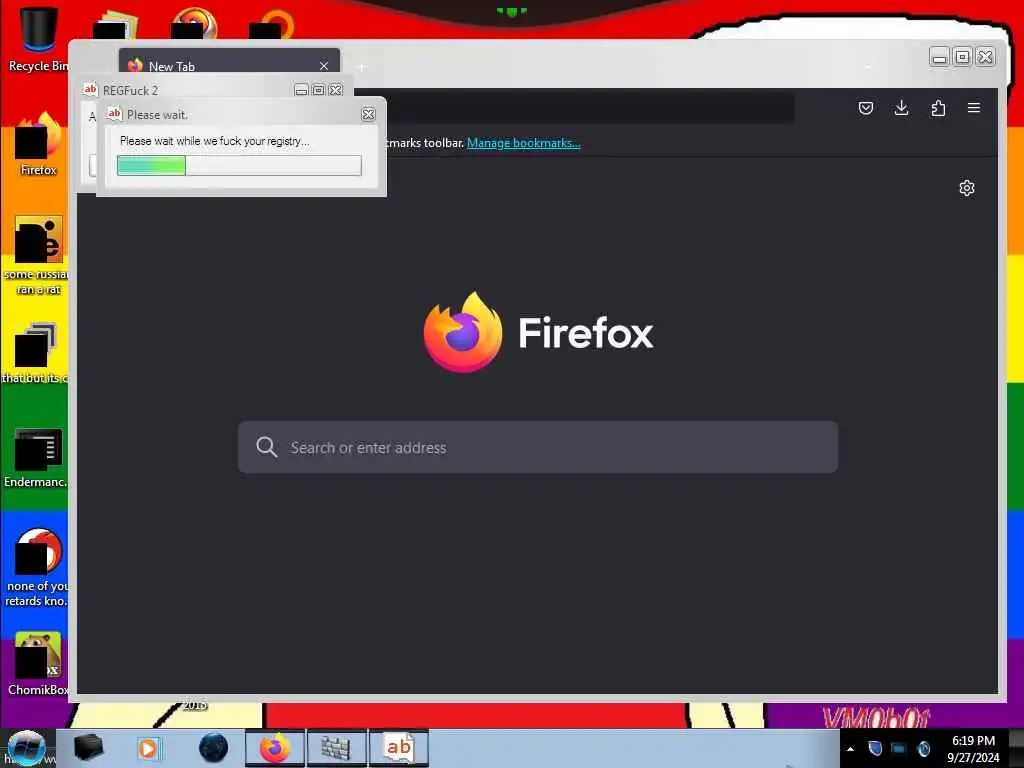Image resolution: width=1024 pixels, height=768 pixels.
Task: Maximize the Firefox window
Action: [x=962, y=57]
